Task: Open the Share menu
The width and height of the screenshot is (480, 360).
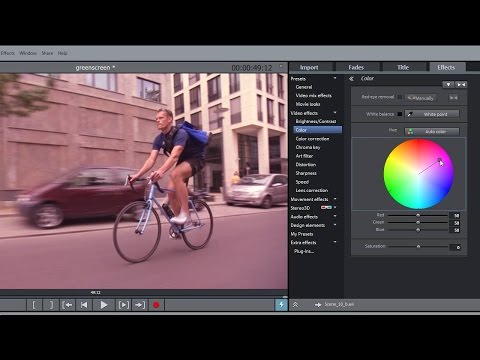Action: click(47, 53)
